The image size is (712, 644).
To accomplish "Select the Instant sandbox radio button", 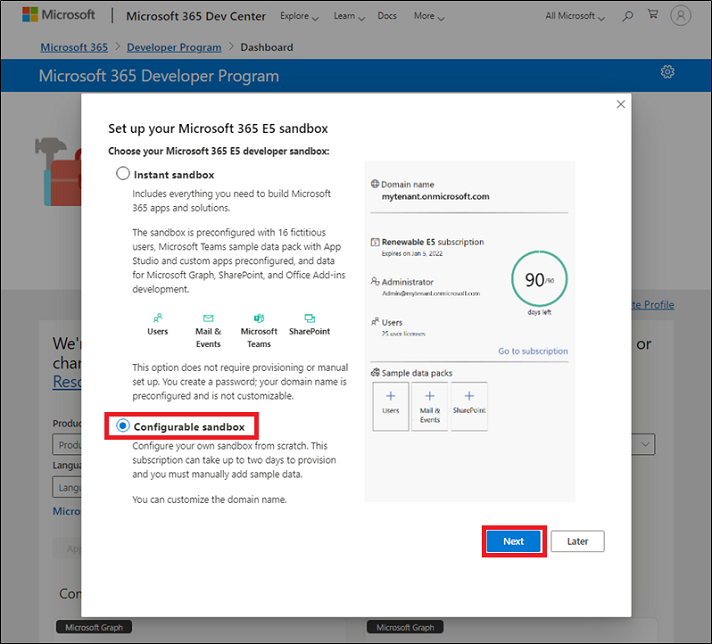I will click(x=123, y=173).
